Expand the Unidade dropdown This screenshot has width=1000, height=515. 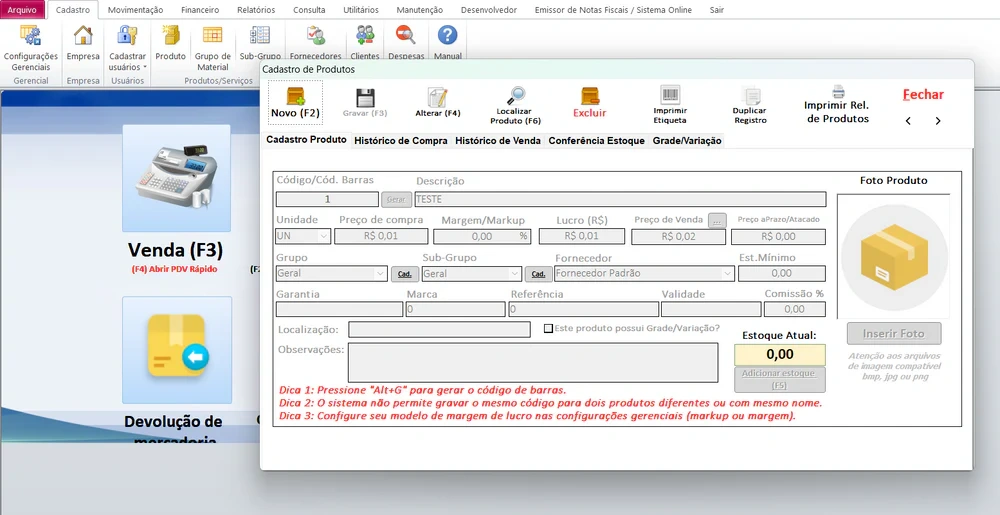pos(323,237)
